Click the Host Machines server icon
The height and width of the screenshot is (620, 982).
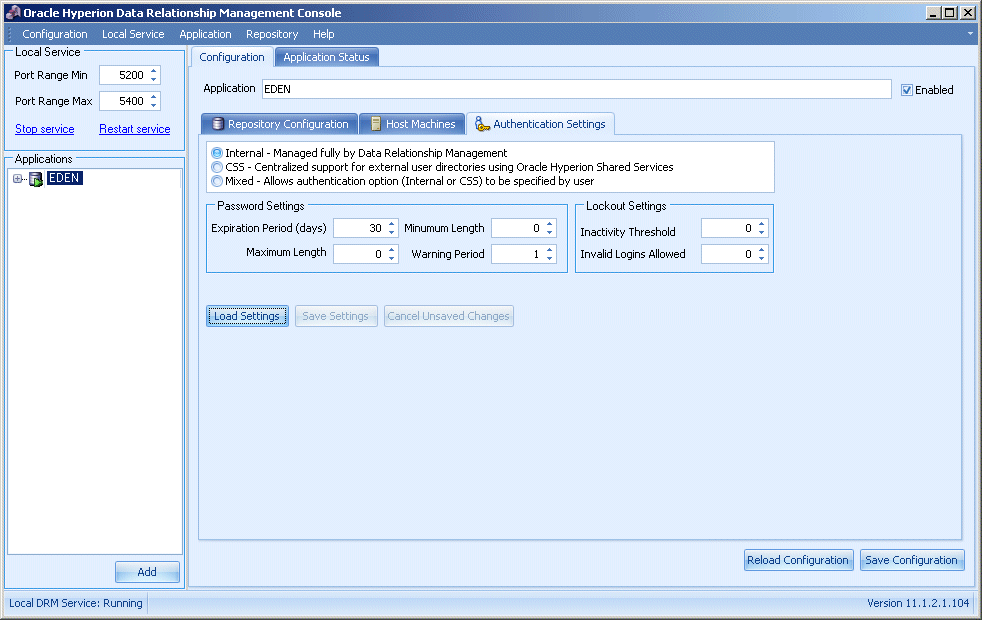click(x=376, y=124)
